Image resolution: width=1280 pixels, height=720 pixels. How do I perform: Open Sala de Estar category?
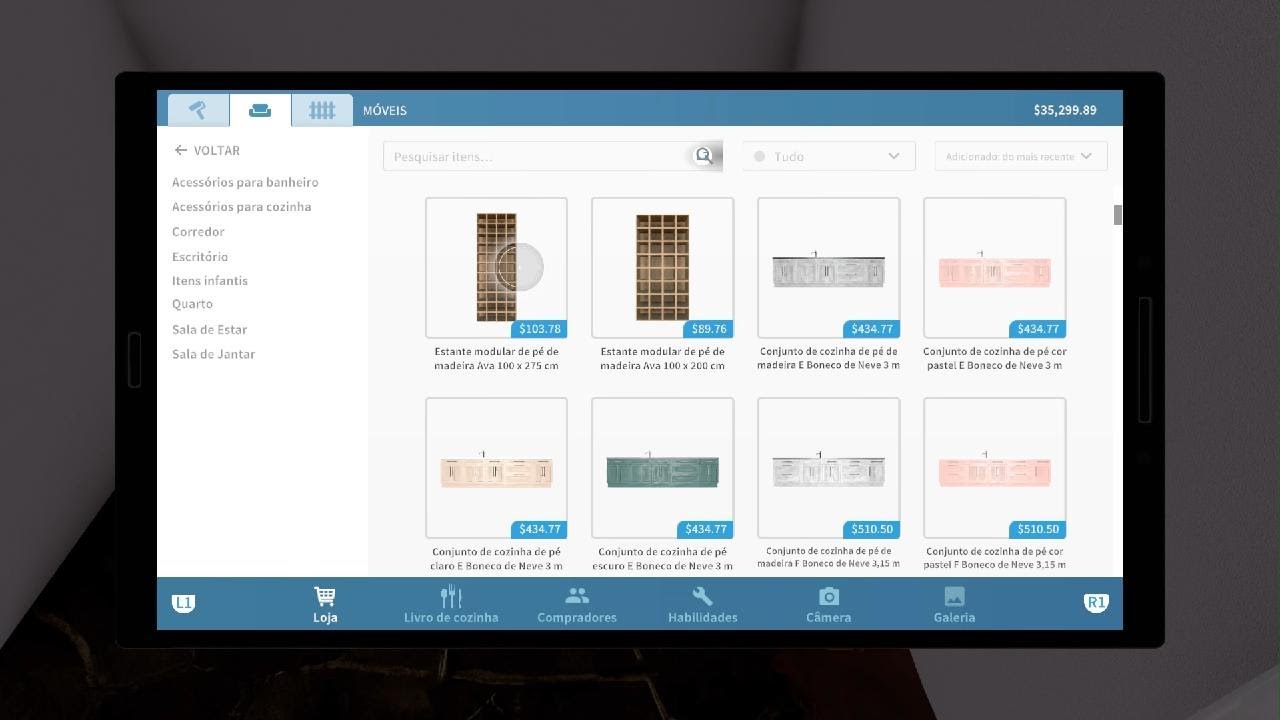point(209,329)
